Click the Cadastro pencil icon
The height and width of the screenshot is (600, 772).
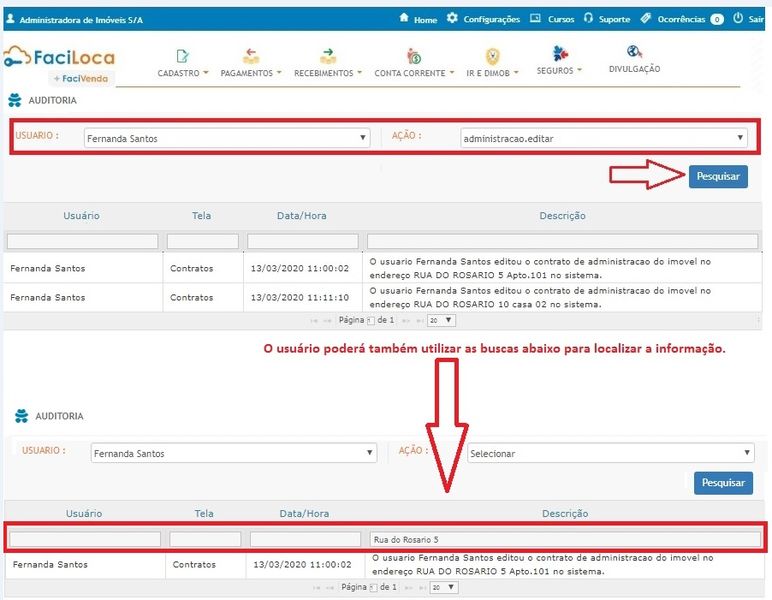[x=182, y=56]
